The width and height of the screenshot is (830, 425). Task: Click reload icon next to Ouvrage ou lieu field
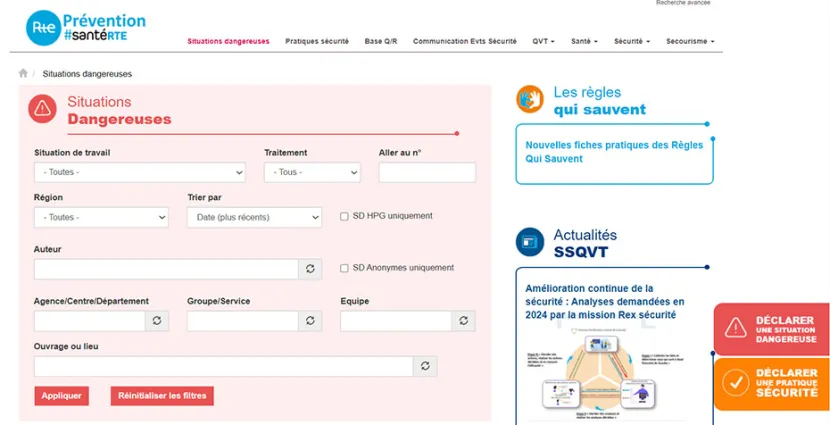pyautogui.click(x=425, y=366)
